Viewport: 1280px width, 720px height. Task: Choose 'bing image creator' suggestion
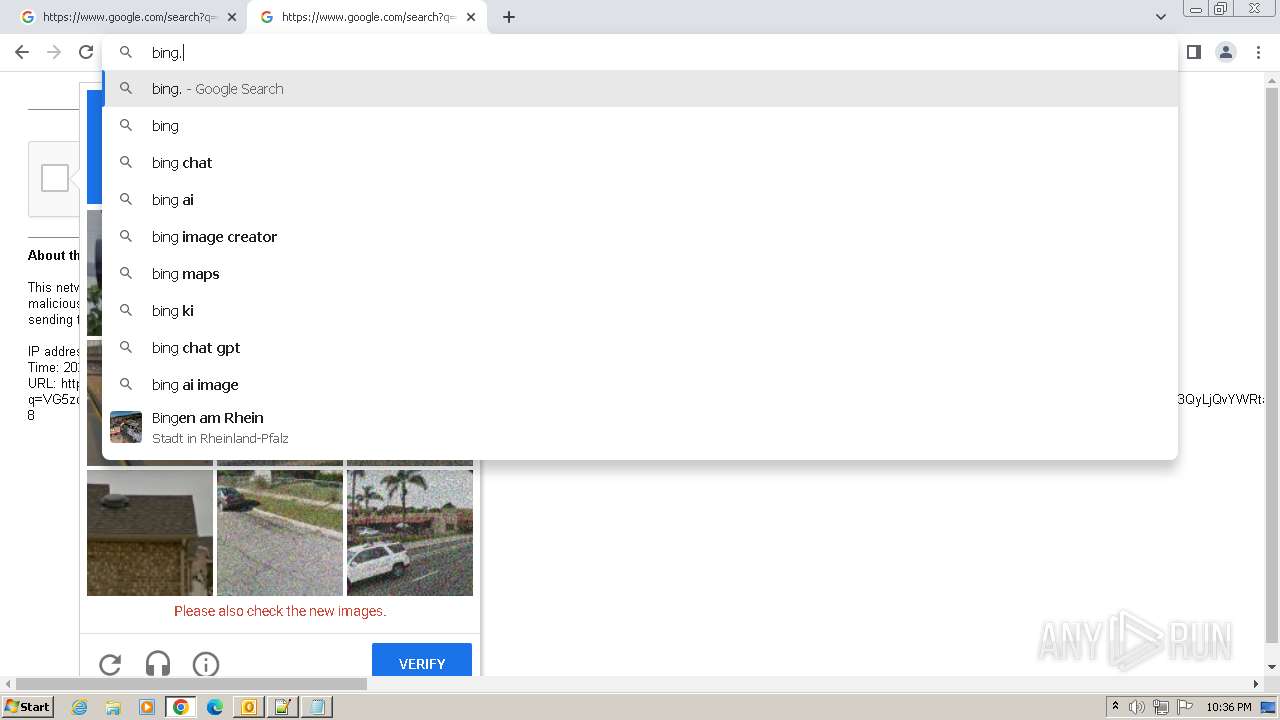click(640, 237)
